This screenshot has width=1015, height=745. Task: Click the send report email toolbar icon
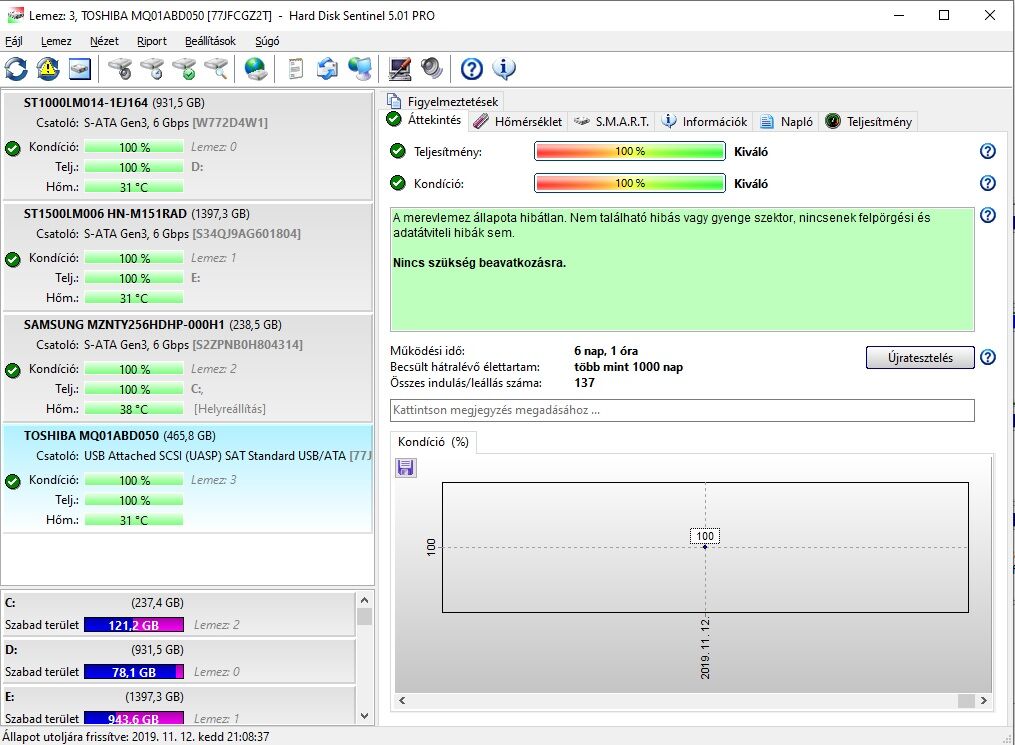328,69
